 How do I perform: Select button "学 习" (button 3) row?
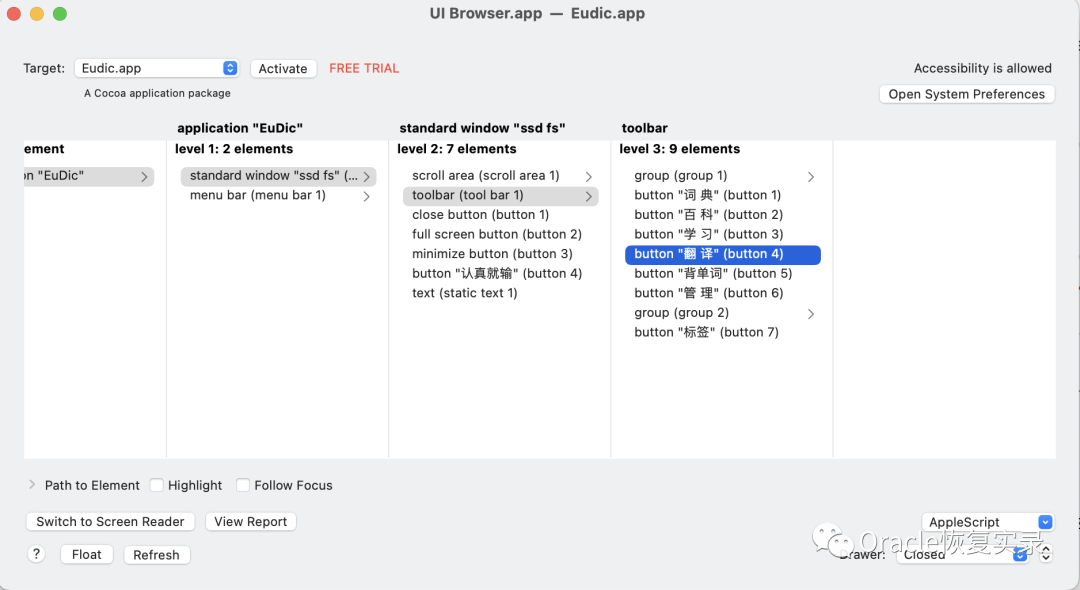(723, 235)
